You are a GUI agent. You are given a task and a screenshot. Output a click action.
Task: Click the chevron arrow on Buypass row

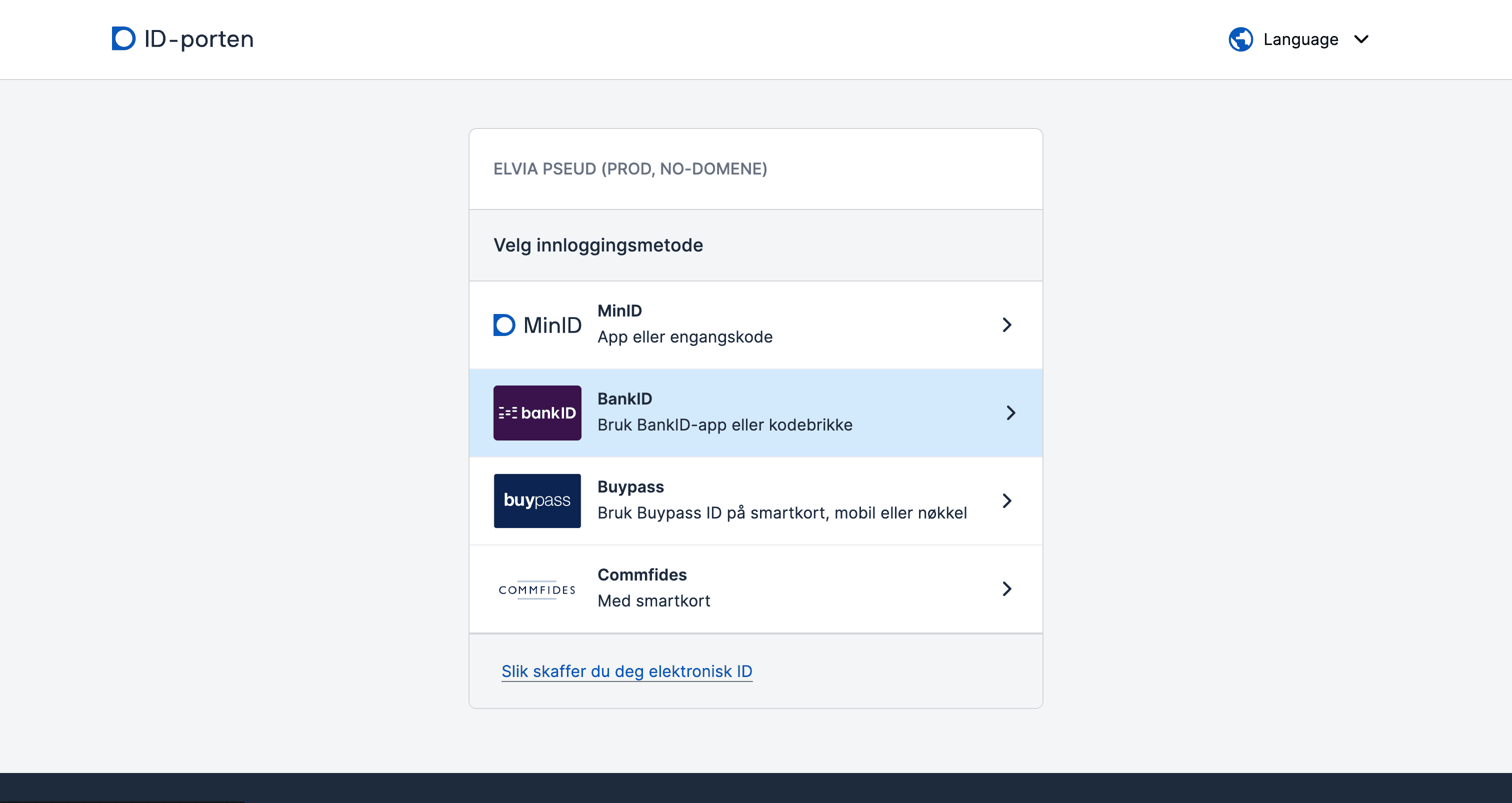point(1006,500)
